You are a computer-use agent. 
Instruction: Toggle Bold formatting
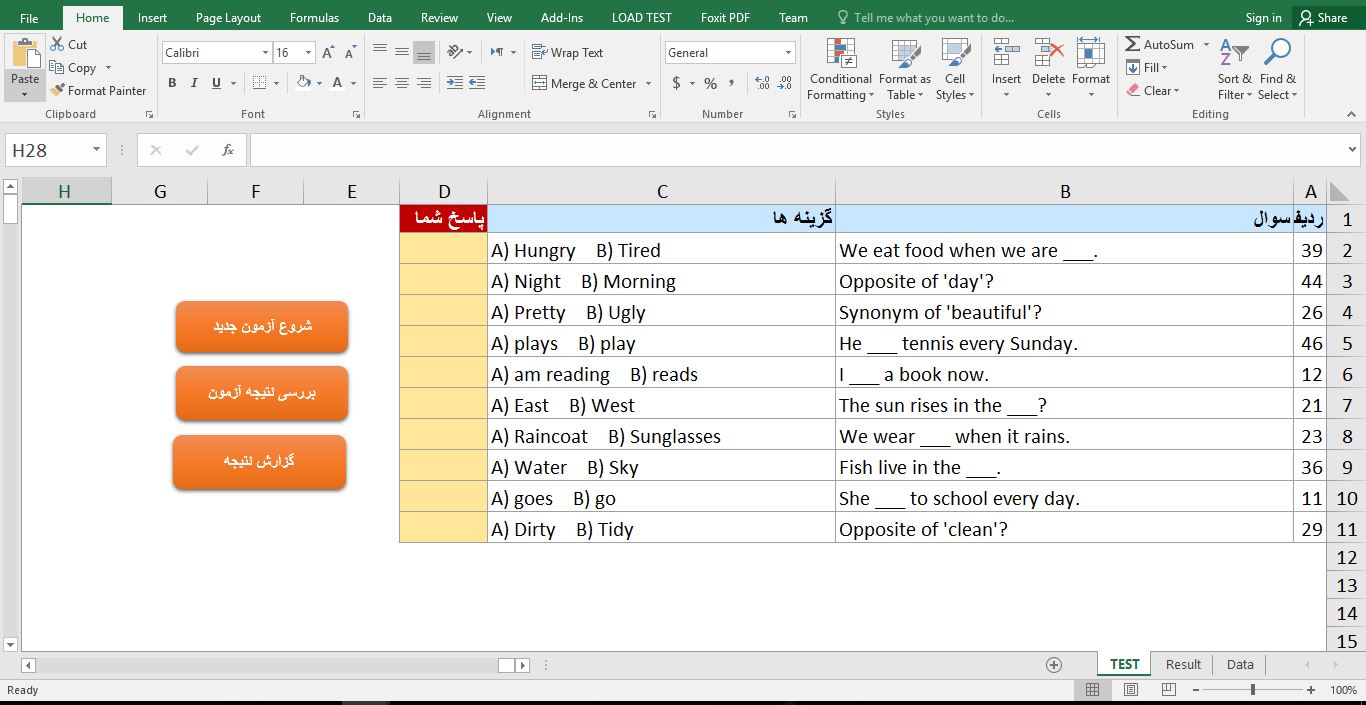tap(172, 83)
